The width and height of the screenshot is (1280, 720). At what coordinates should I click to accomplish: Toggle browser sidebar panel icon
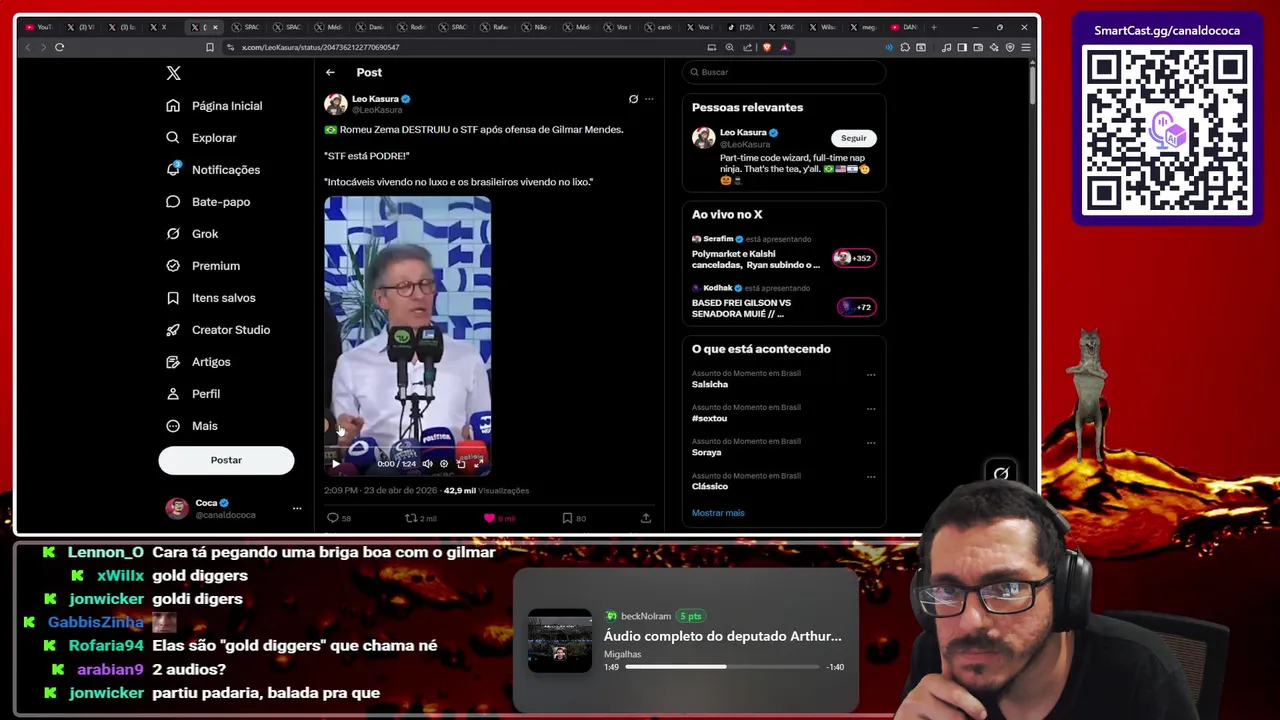click(x=962, y=47)
